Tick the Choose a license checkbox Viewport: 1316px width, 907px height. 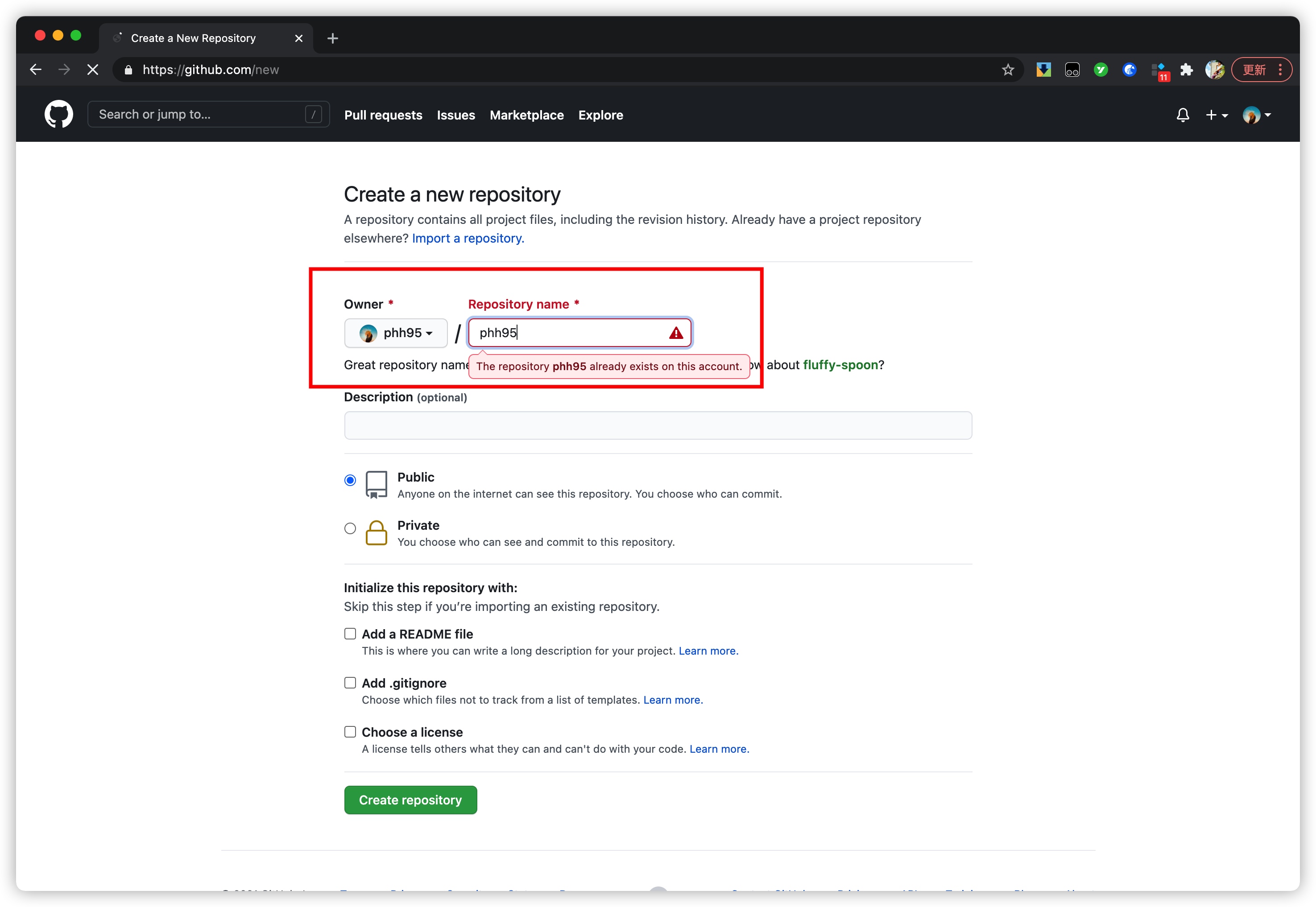tap(350, 732)
